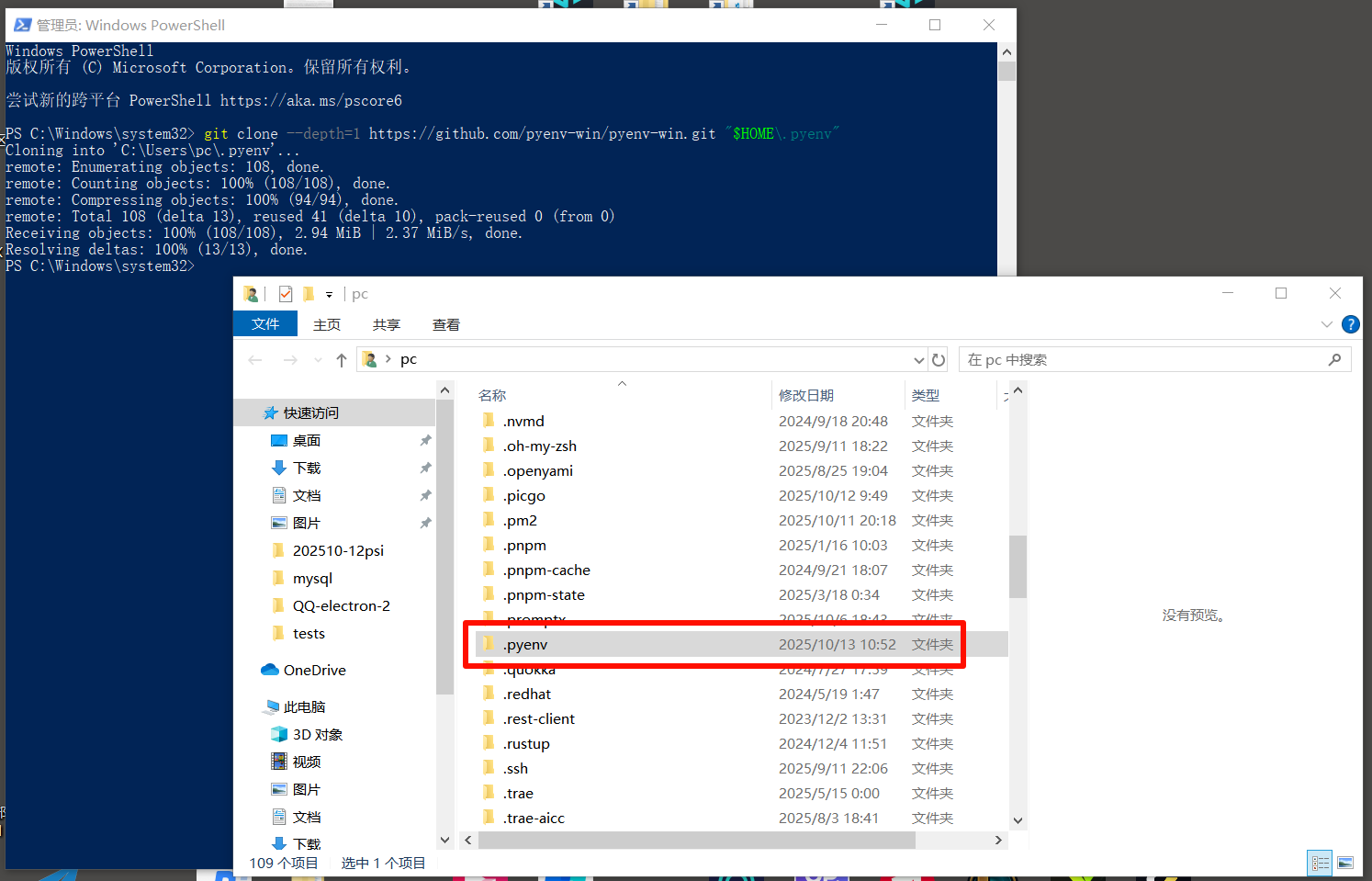This screenshot has width=1372, height=881.
Task: Switch to large icons view in status bar
Action: click(1345, 863)
